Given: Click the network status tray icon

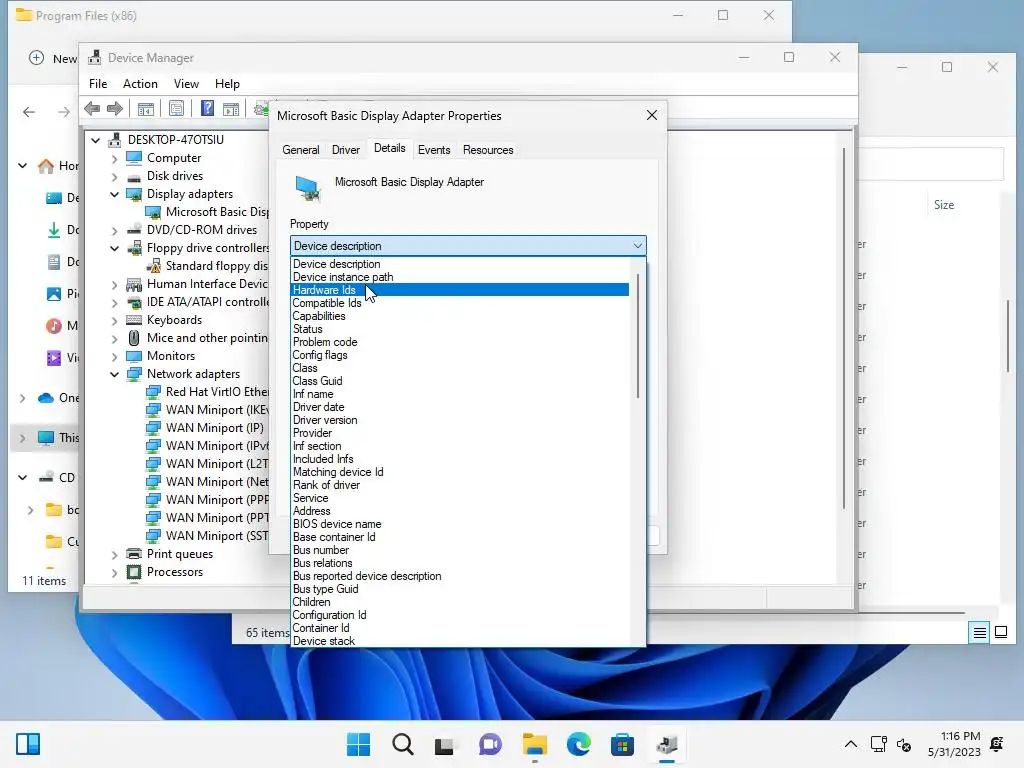Looking at the screenshot, I should (878, 744).
